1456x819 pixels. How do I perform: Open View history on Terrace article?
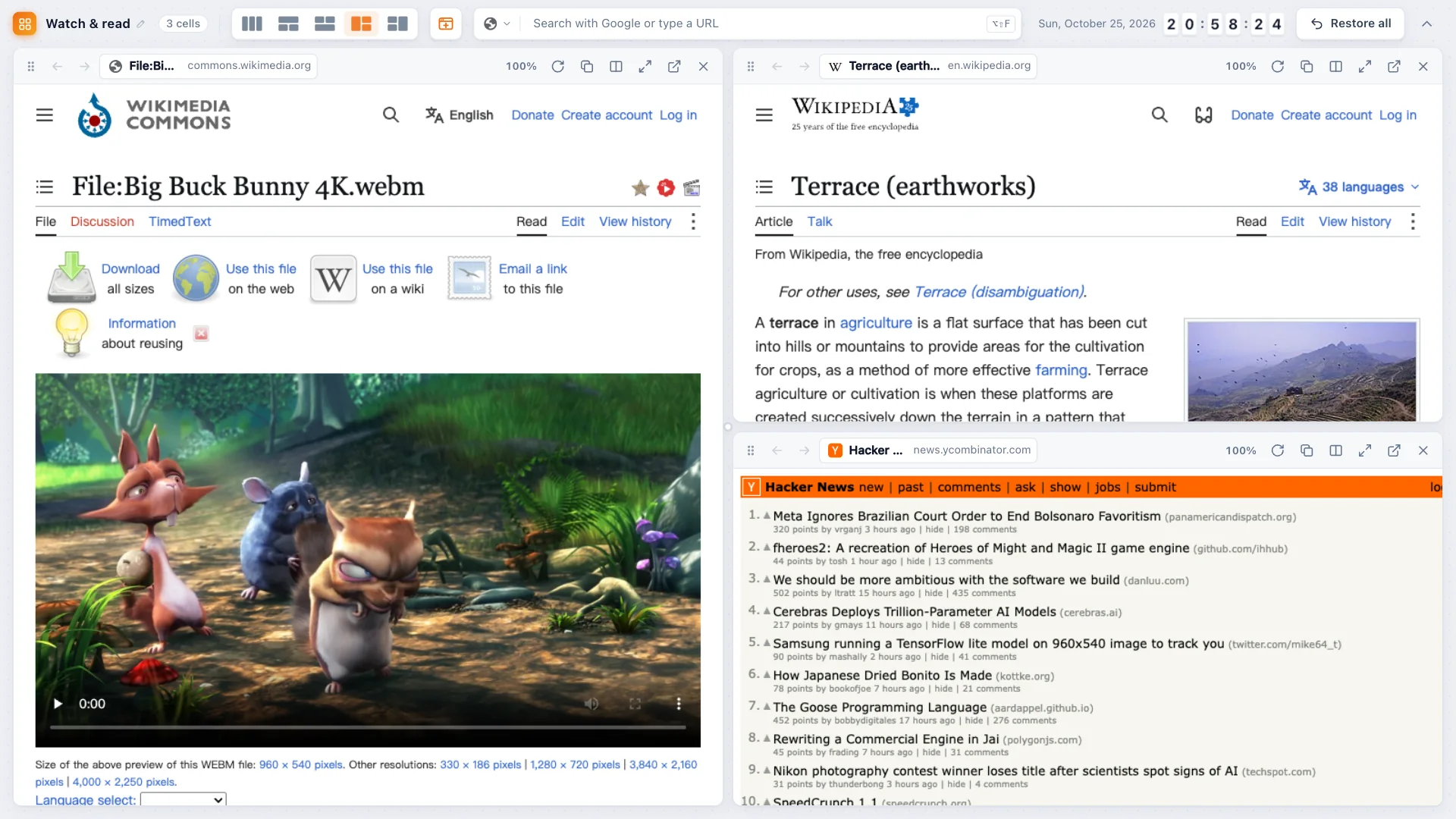pyautogui.click(x=1355, y=221)
